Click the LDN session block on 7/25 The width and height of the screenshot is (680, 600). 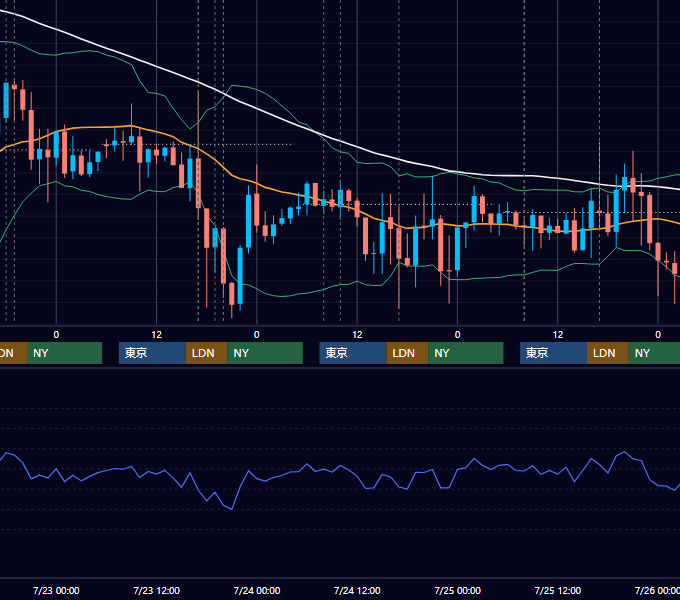tap(608, 353)
